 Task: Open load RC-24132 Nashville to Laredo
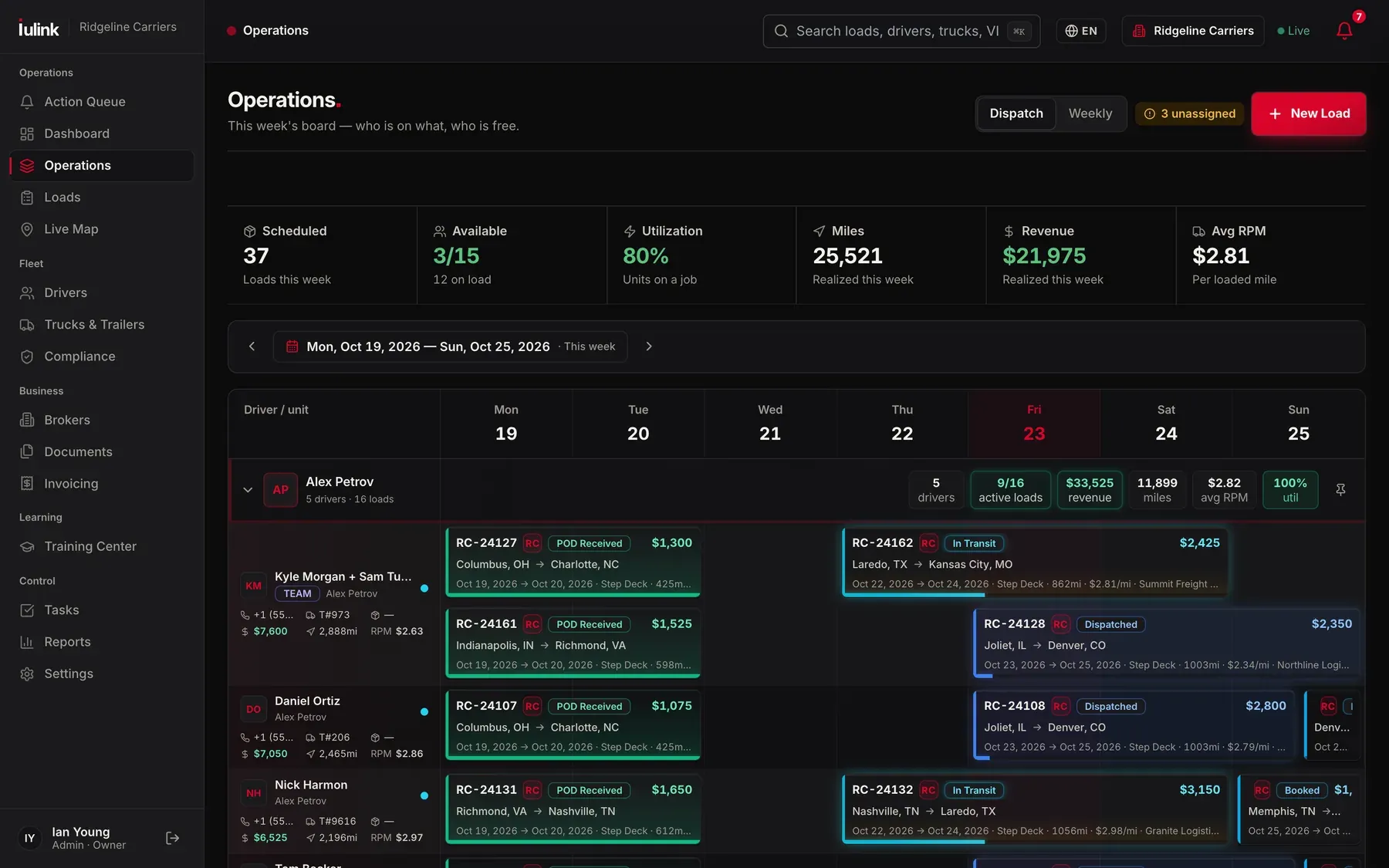coord(1035,809)
